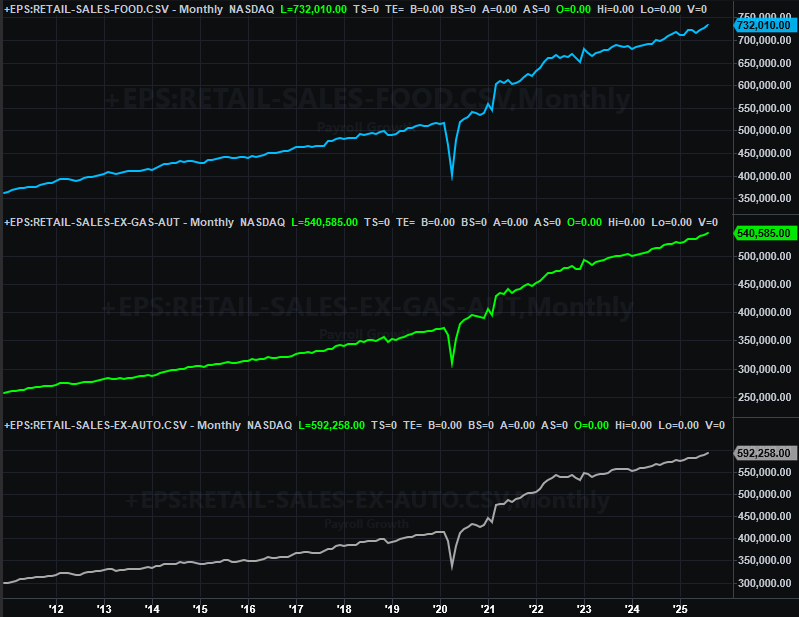Click the green O=0.00 value in top panel header

tap(583, 9)
